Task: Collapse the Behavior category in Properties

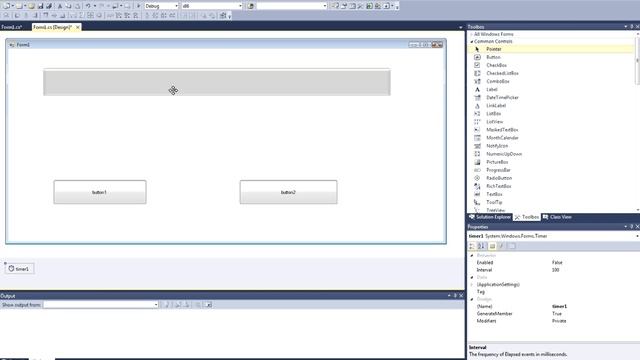Action: point(472,256)
